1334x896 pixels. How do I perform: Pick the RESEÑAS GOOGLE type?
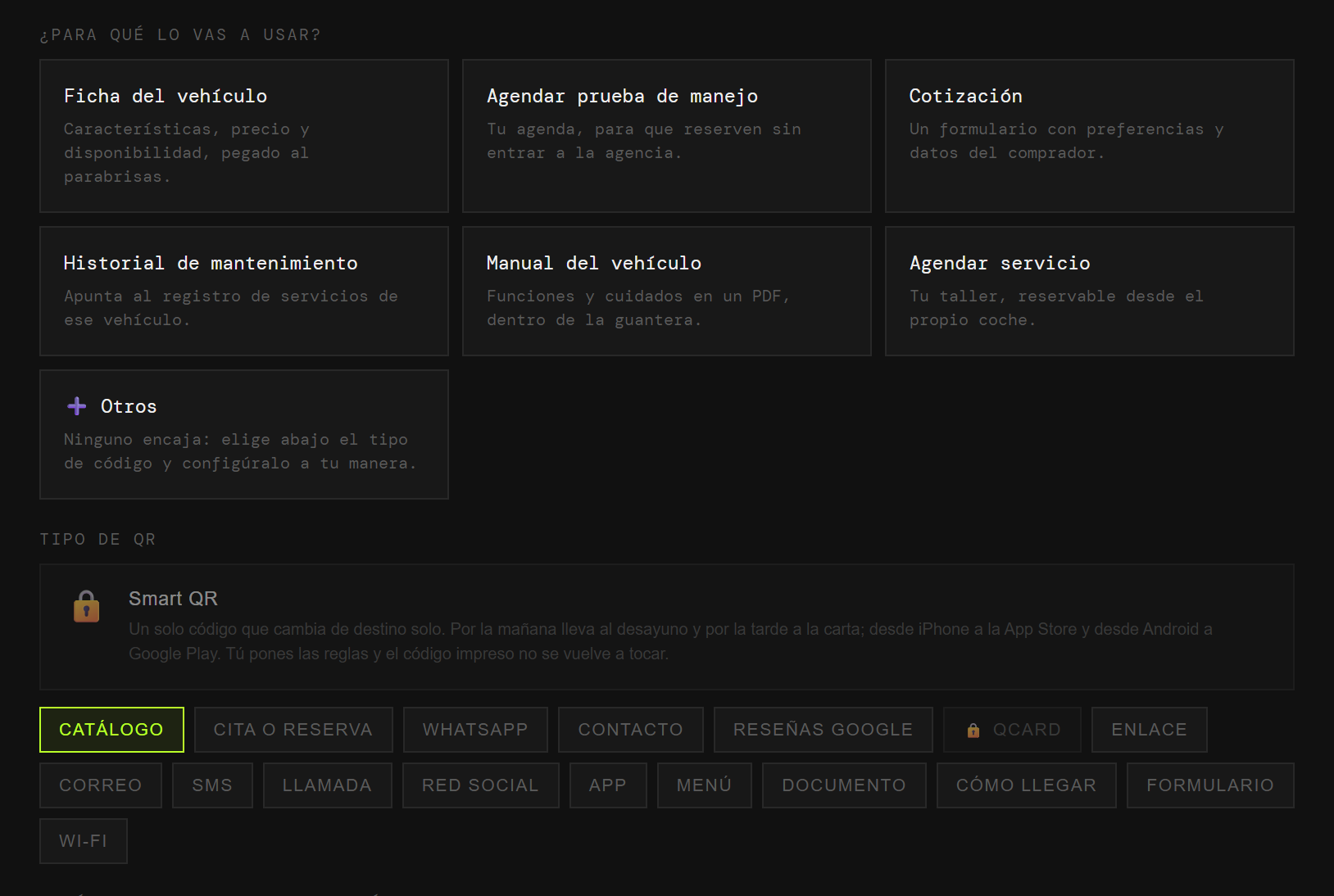824,730
